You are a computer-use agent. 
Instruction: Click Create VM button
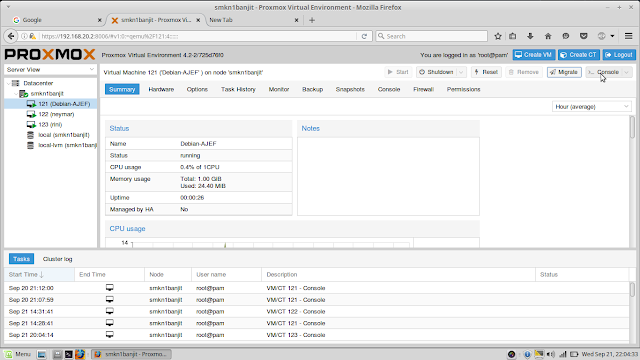(533, 55)
